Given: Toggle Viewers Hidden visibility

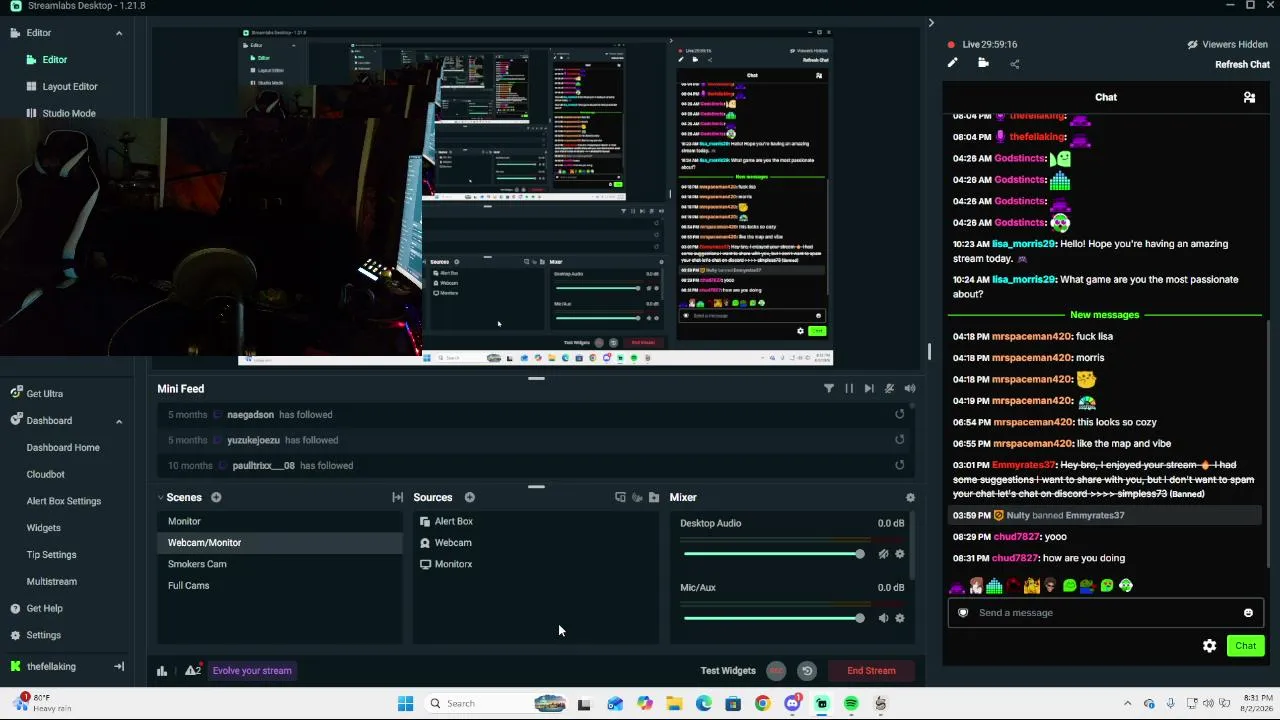Looking at the screenshot, I should pos(1227,44).
